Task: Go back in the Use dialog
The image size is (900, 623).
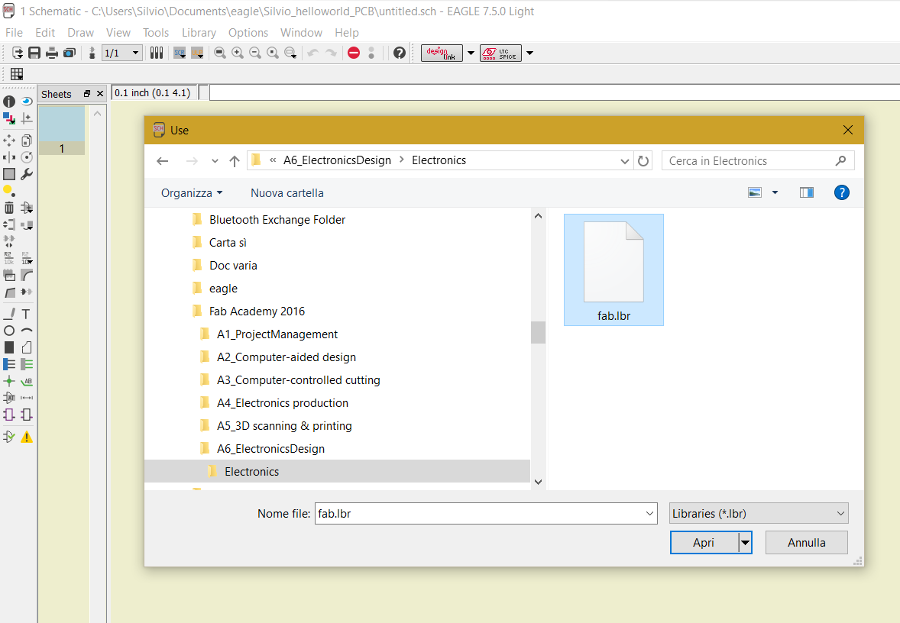Action: 162,161
